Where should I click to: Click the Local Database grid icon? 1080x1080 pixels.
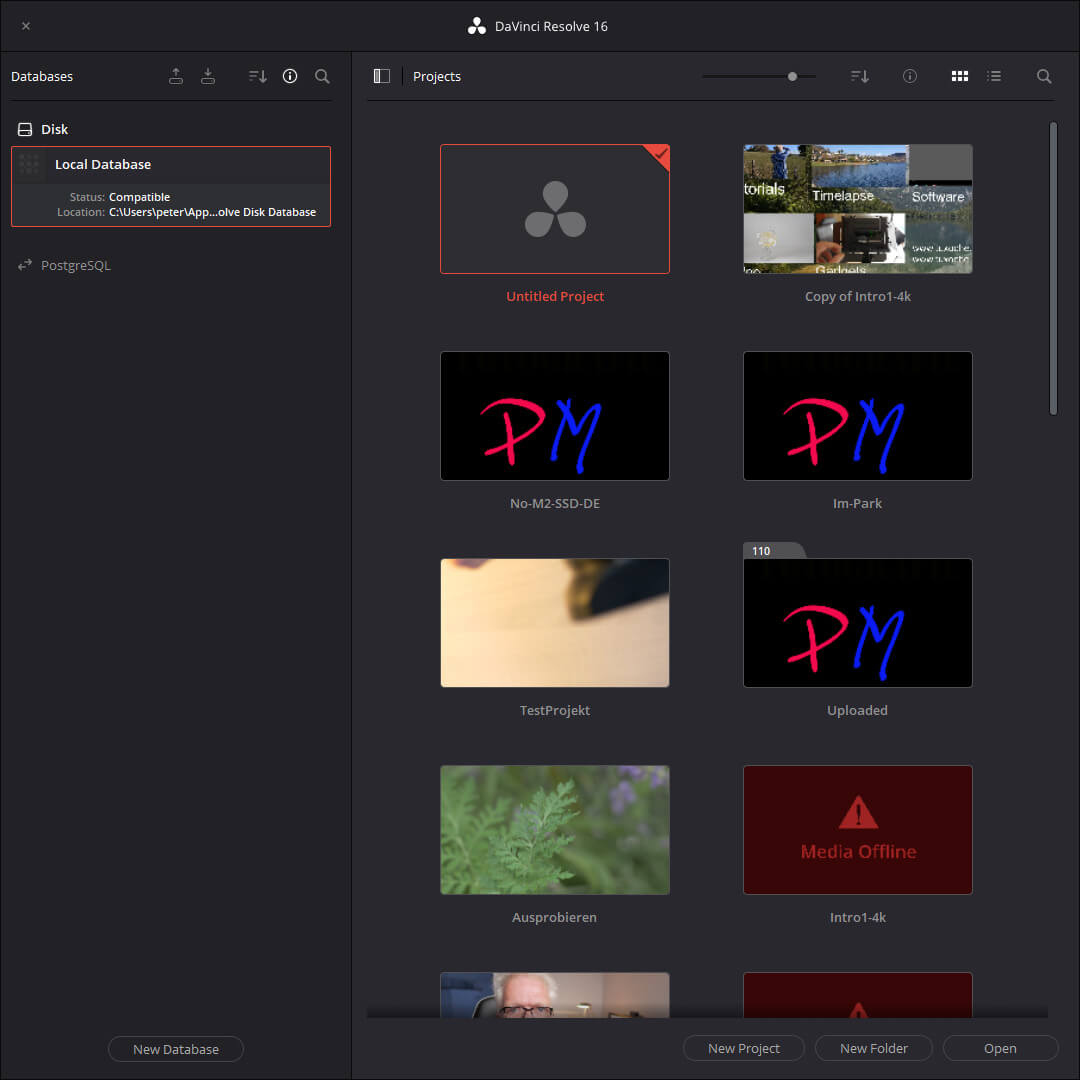pos(29,165)
